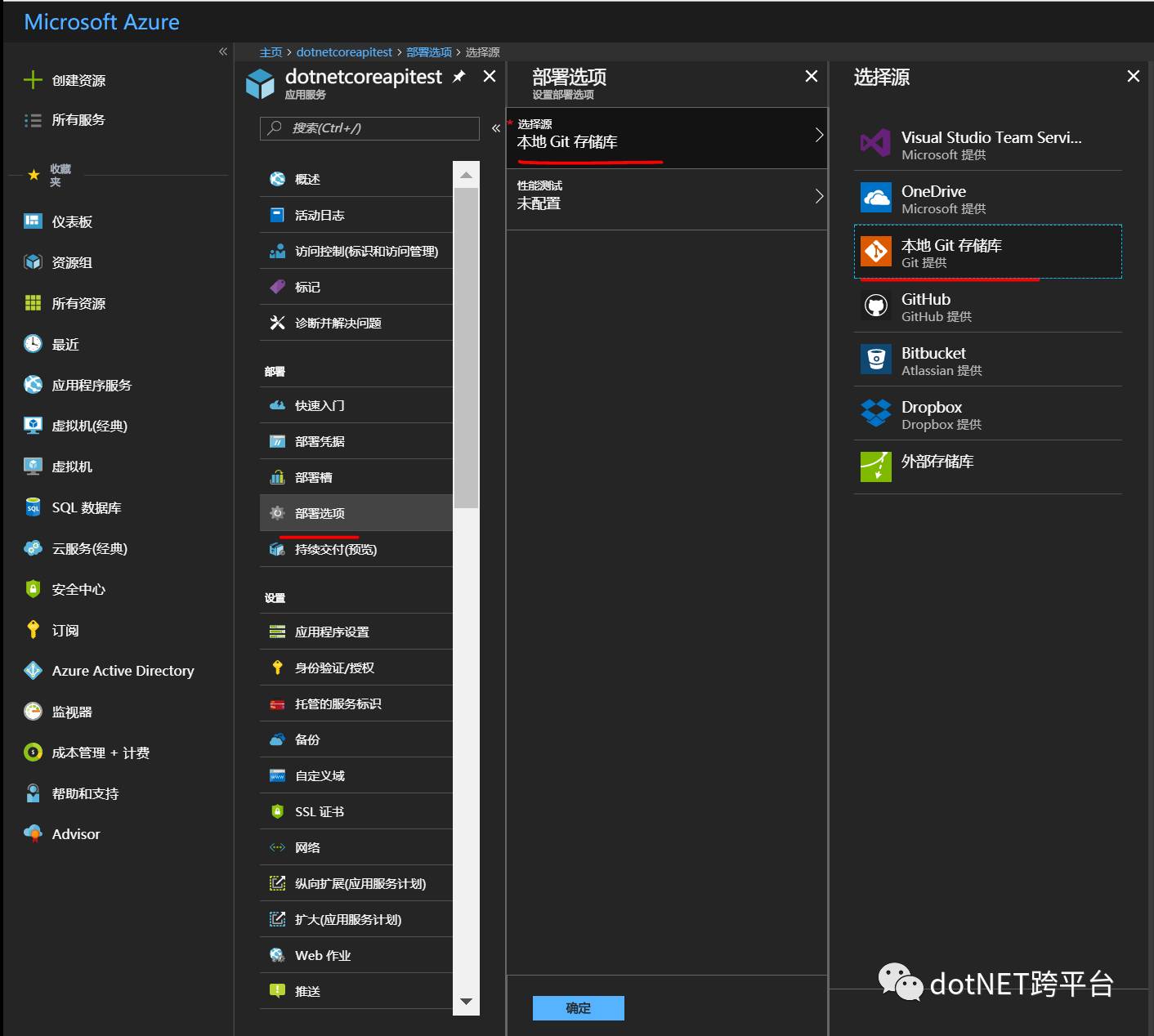Pin the dotnetcoreapitest blade
1154x1036 pixels.
459,76
